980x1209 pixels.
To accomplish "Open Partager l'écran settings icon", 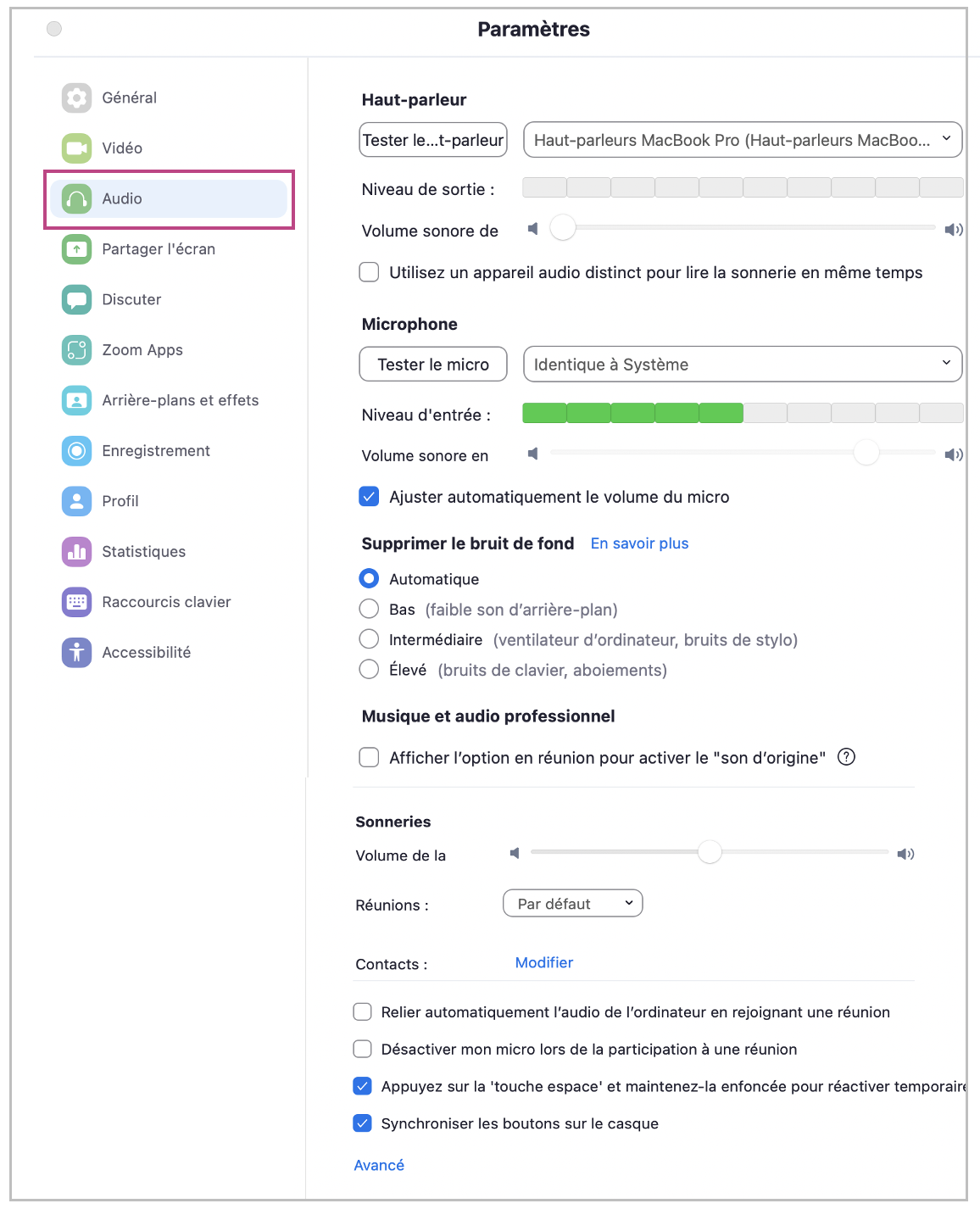I will point(76,249).
